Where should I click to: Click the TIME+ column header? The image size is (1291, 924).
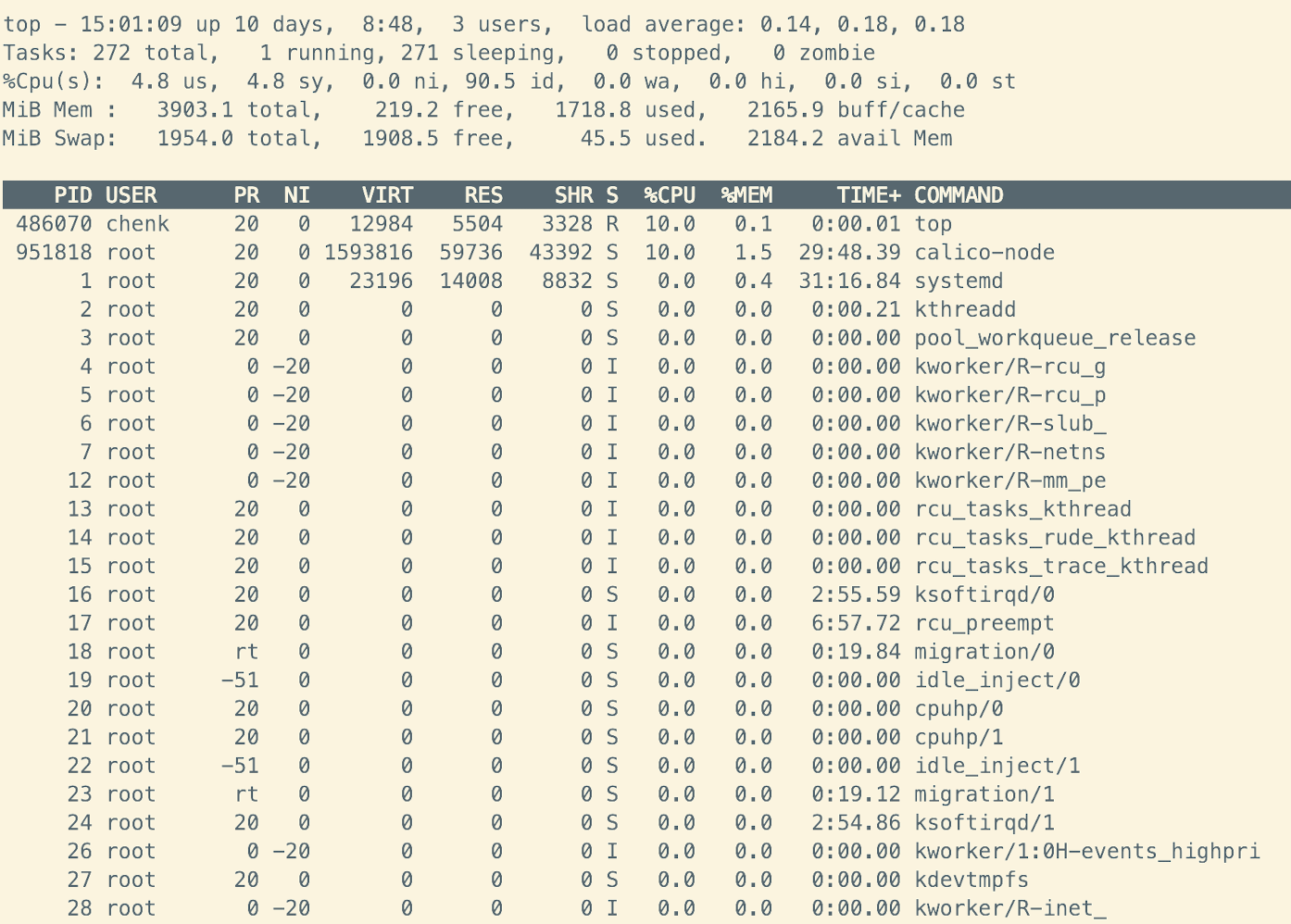868,195
